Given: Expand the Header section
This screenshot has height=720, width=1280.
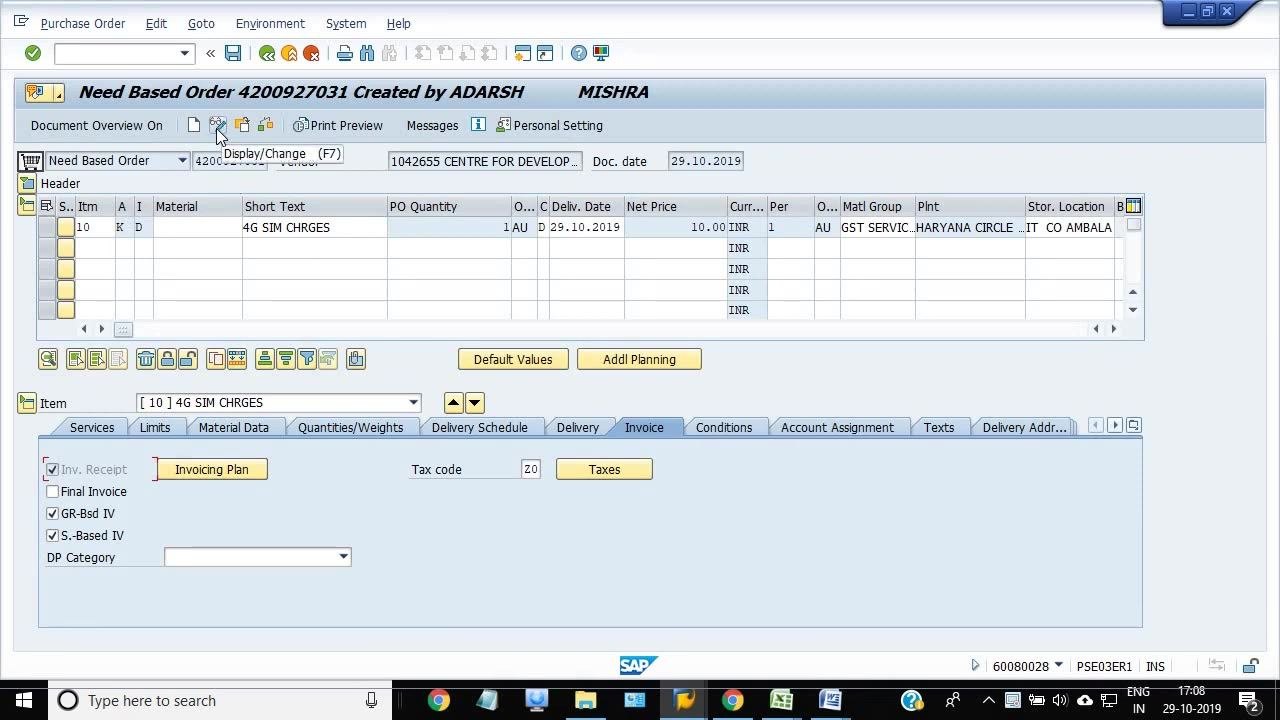Looking at the screenshot, I should 26,184.
